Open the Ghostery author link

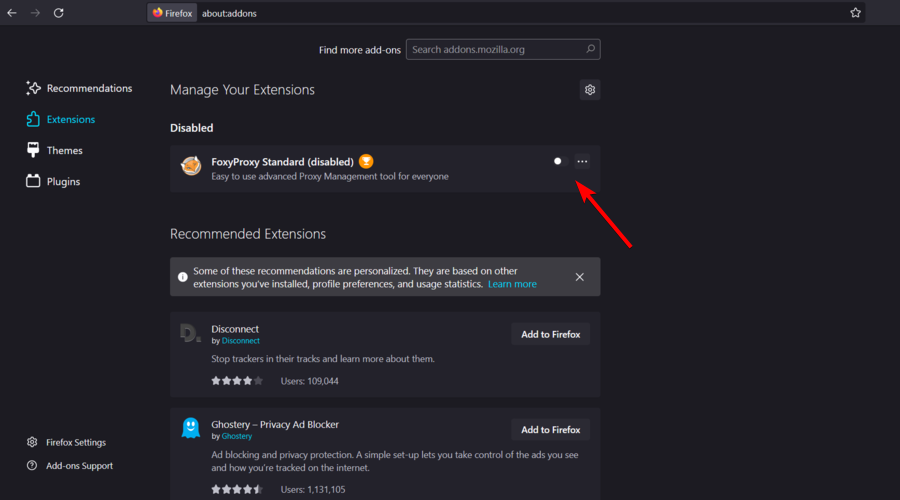236,436
